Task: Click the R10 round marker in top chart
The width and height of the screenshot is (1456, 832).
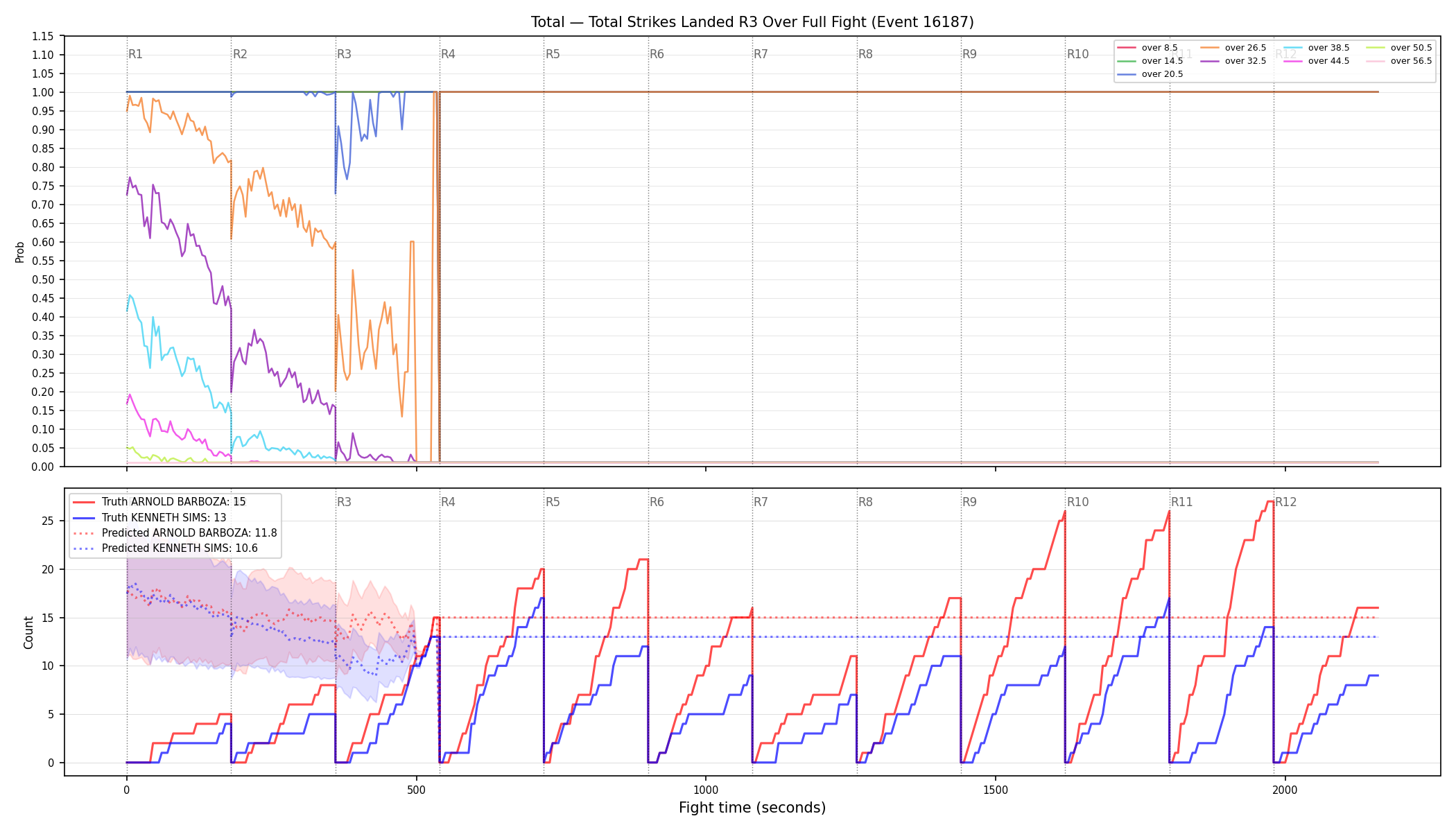Action: coord(1077,54)
